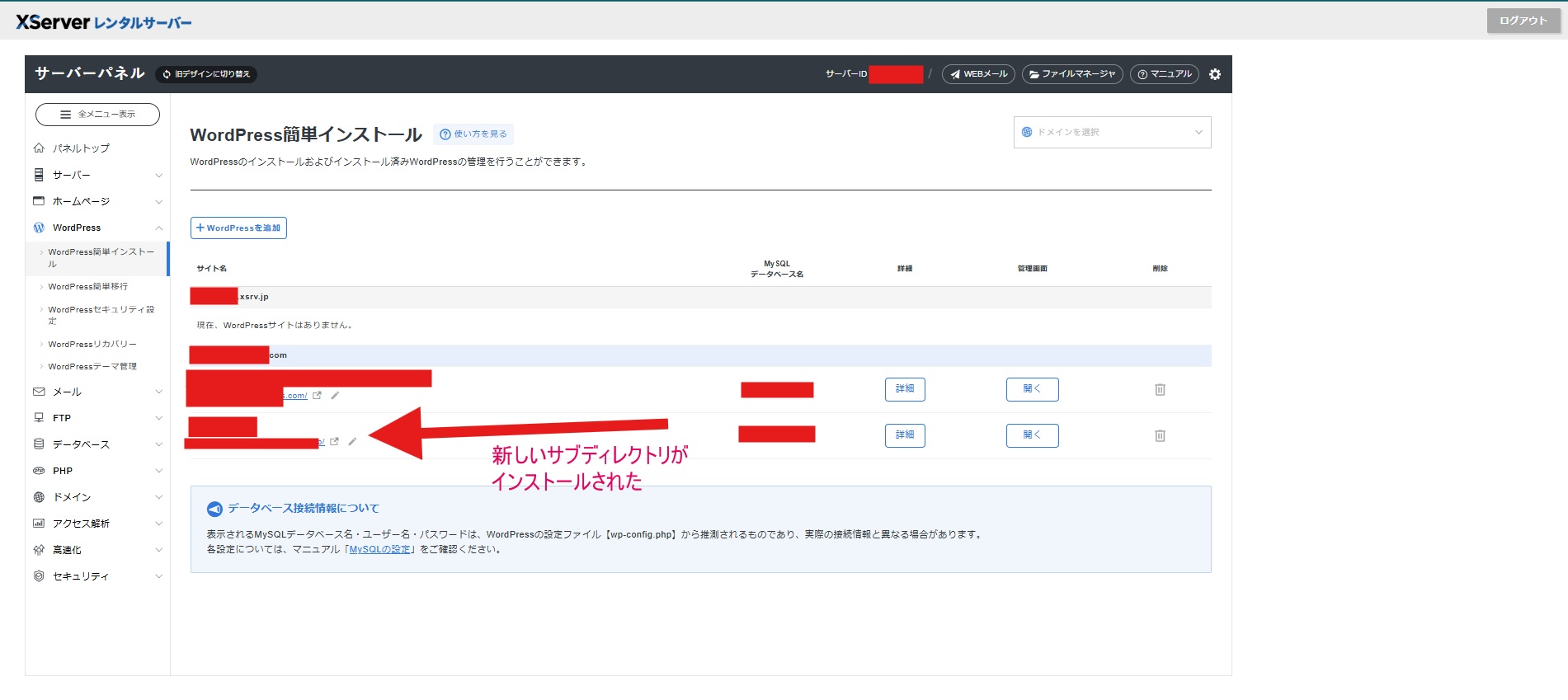The width and height of the screenshot is (1568, 700).
Task: Open WordPress簡単移行 submenu item
Action: (x=87, y=286)
